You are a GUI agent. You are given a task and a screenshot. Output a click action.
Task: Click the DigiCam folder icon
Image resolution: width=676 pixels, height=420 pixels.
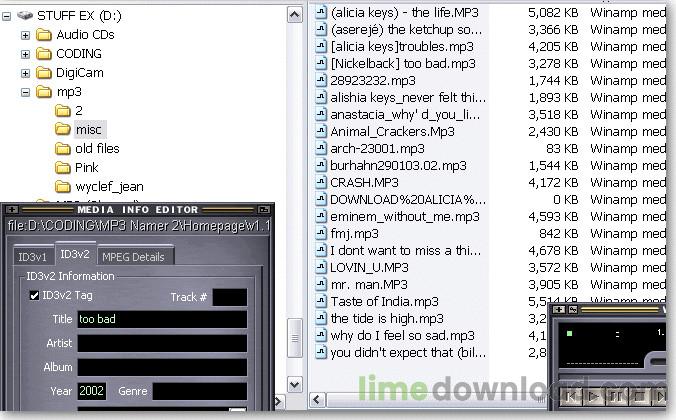(x=44, y=72)
